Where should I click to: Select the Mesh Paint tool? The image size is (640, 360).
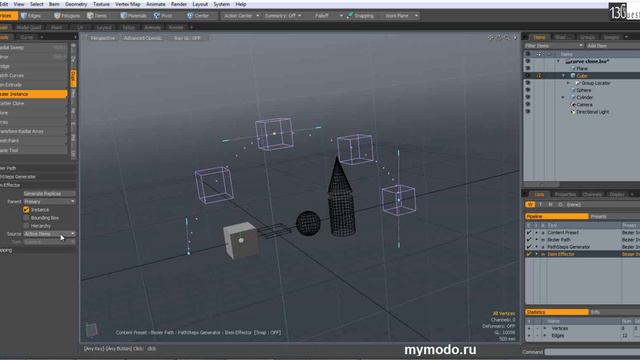[x=33, y=141]
